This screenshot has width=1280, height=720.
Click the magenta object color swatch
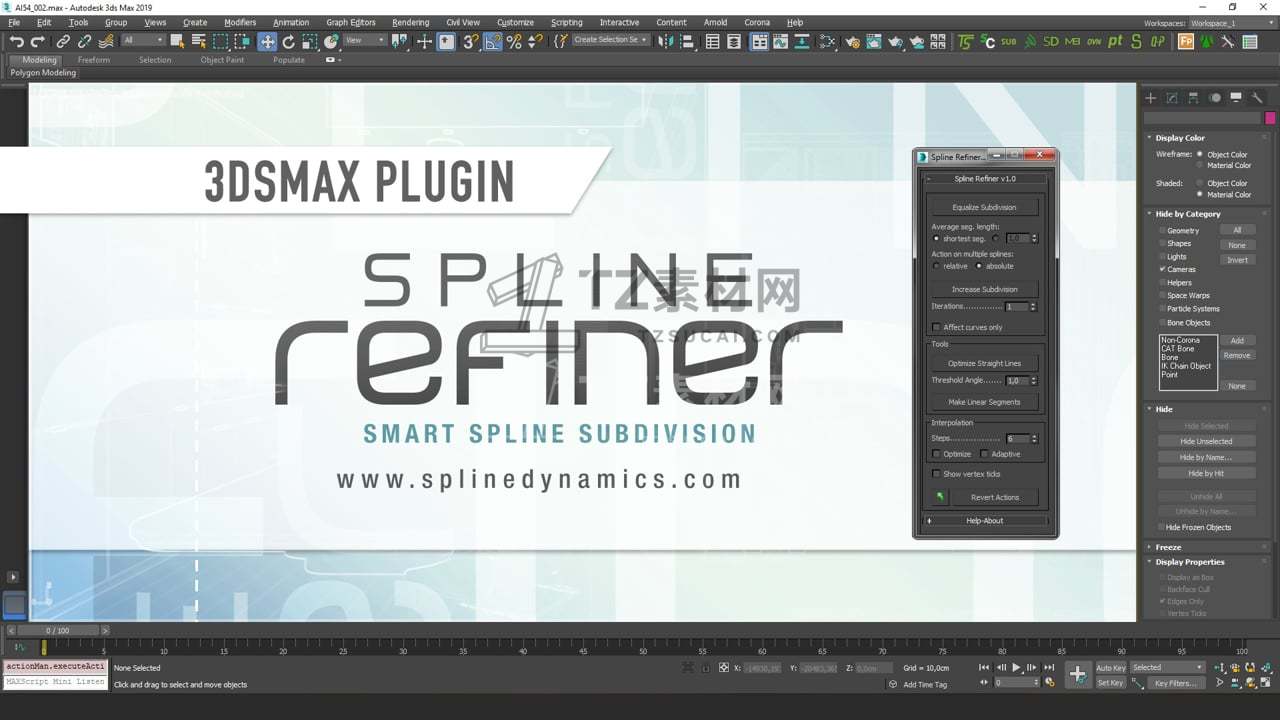(1270, 118)
